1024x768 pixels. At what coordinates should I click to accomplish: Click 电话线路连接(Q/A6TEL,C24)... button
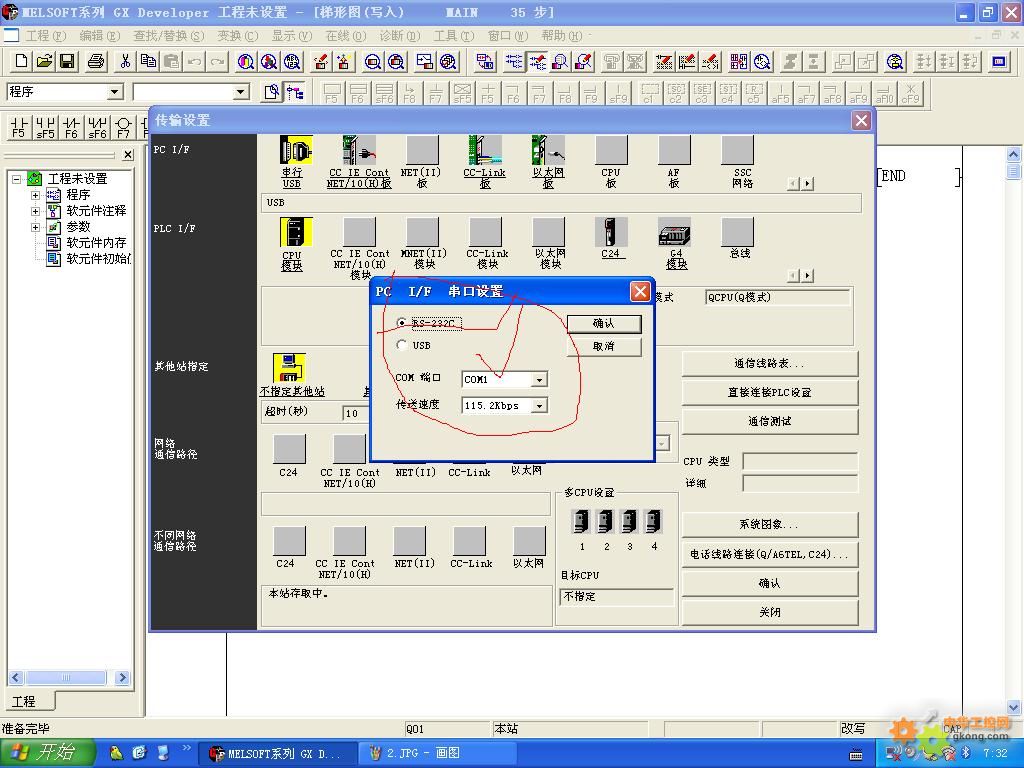(770, 554)
